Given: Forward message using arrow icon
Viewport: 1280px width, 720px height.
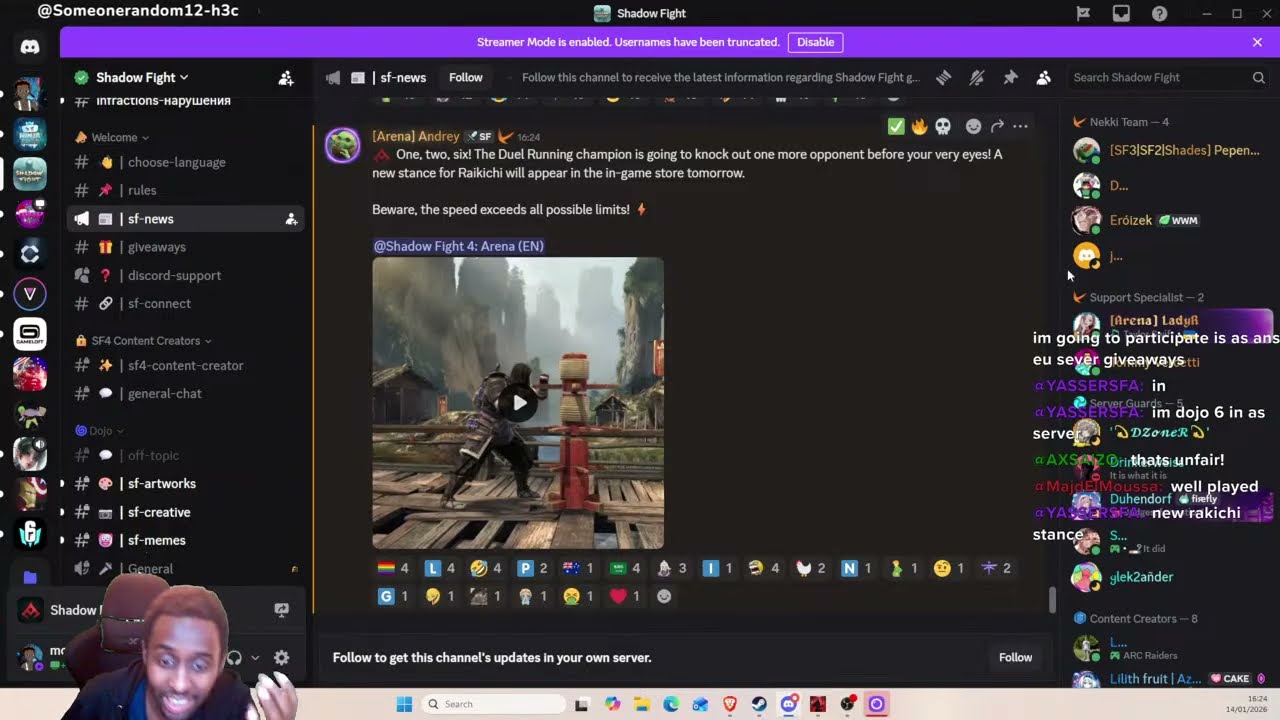Looking at the screenshot, I should point(997,126).
